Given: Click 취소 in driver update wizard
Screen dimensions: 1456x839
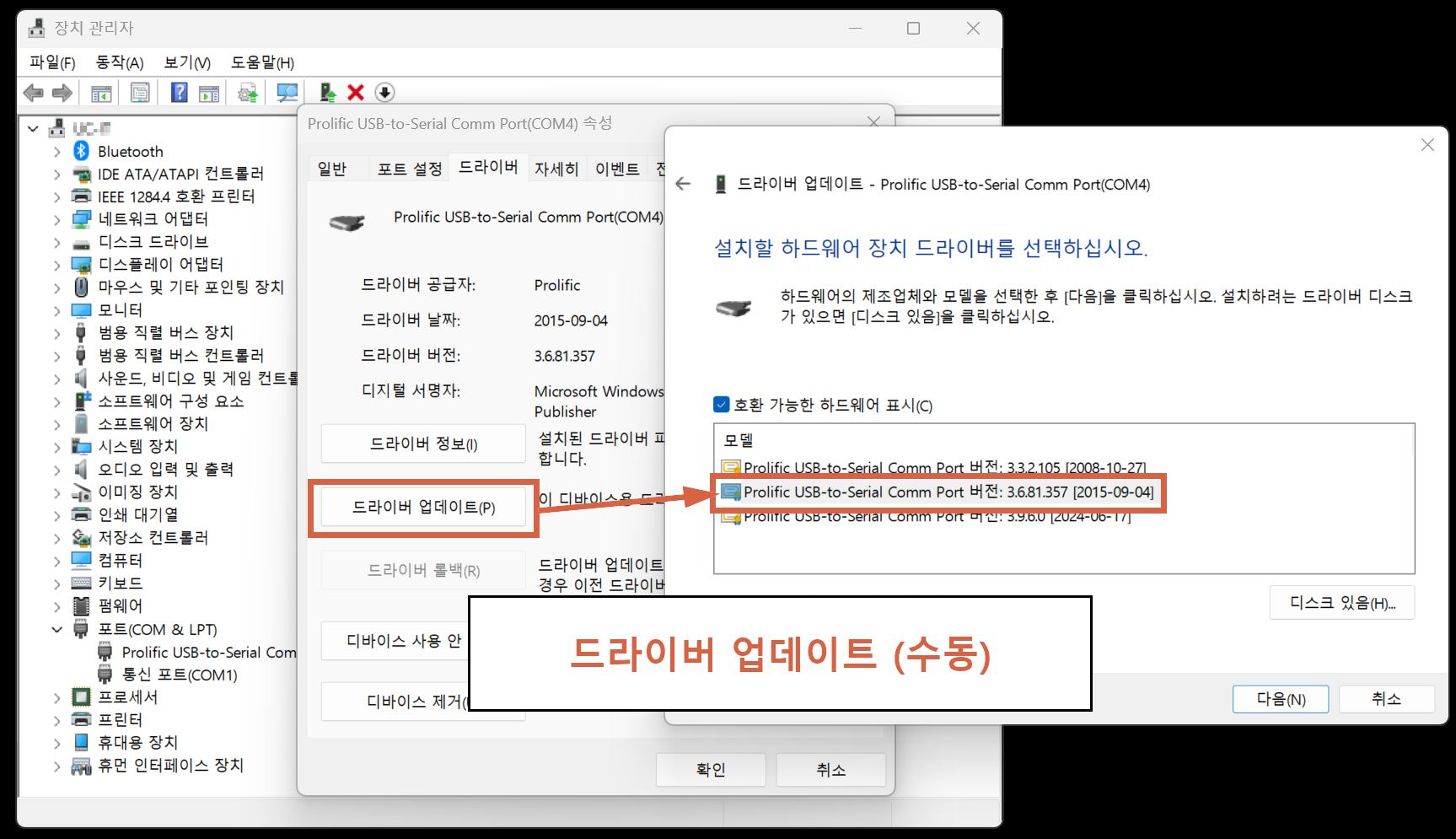Looking at the screenshot, I should click(1387, 699).
